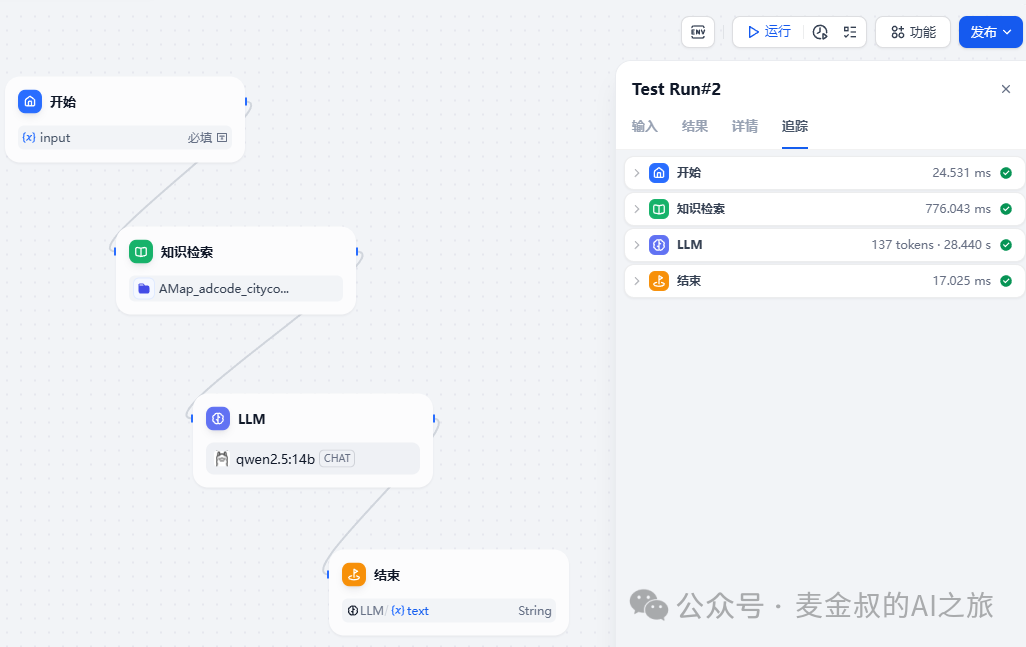Select the 知识检索 node icon on canvas

click(x=141, y=251)
